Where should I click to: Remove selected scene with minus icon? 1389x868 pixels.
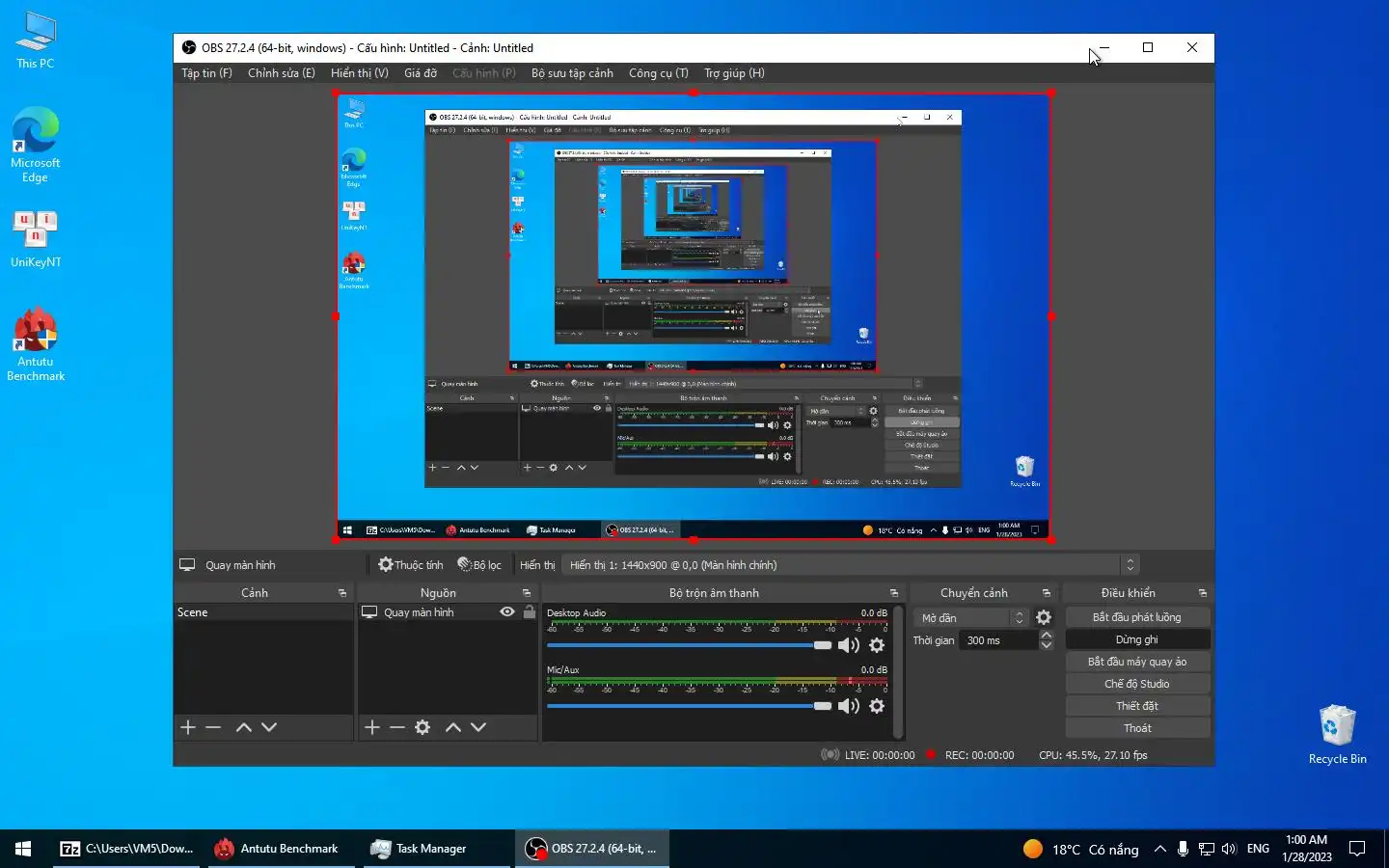(x=213, y=727)
